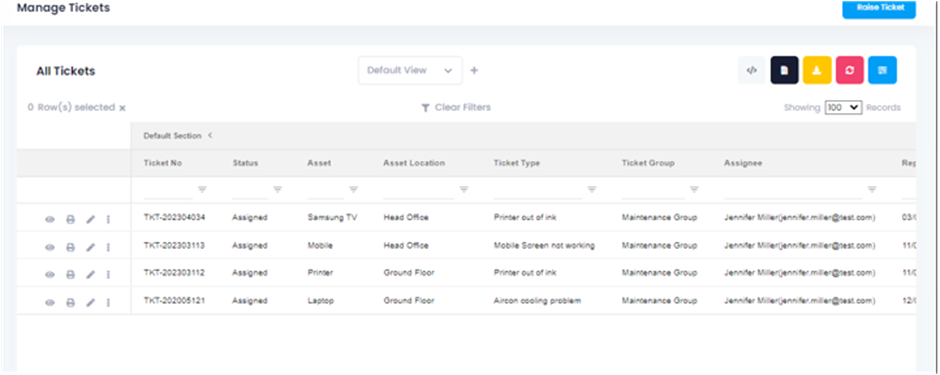Screen dimensions: 940x375
Task: Clear row selection with the x icon
Action: [122, 108]
